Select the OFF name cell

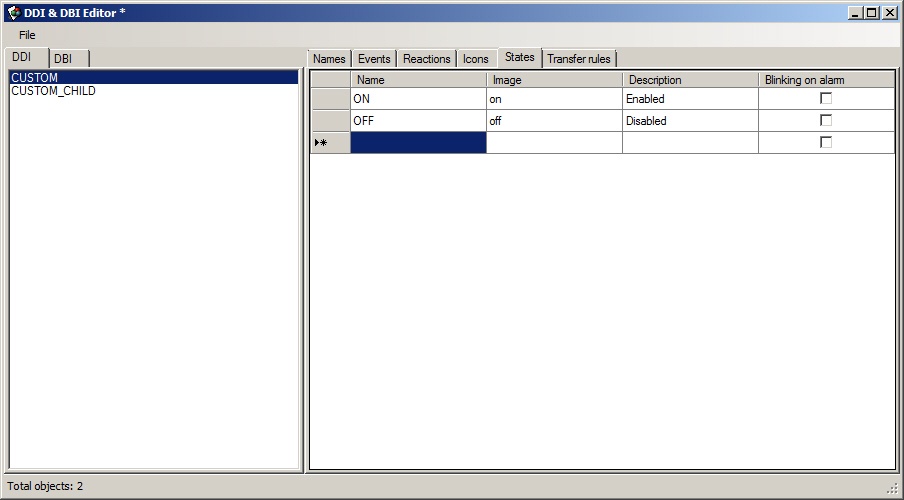(419, 121)
